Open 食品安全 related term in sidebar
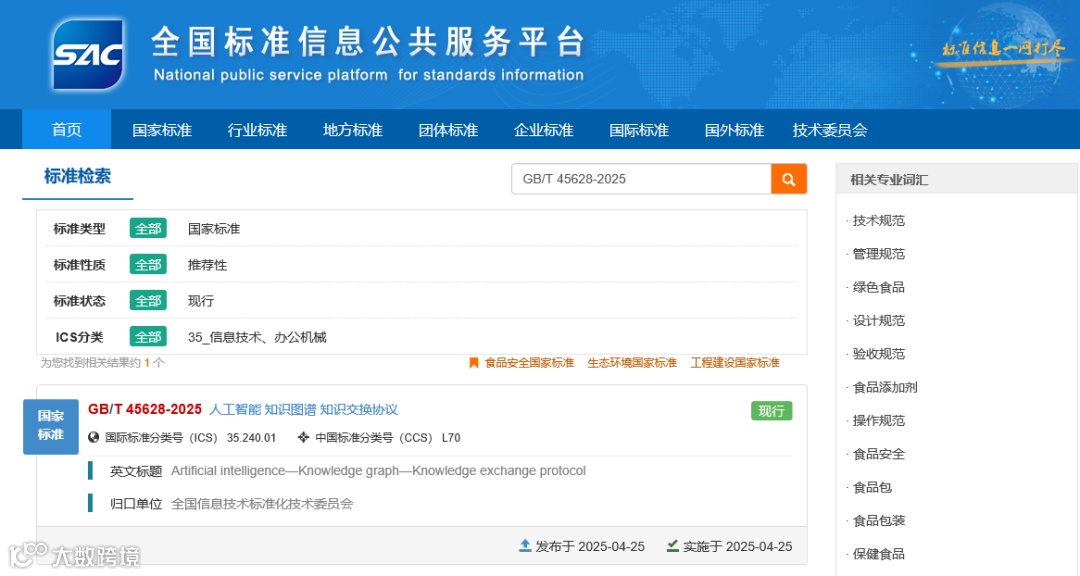 click(878, 454)
